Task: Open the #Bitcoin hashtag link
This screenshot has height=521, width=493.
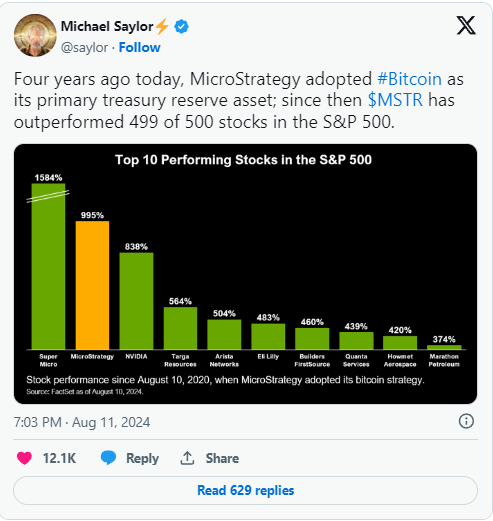Action: (409, 79)
